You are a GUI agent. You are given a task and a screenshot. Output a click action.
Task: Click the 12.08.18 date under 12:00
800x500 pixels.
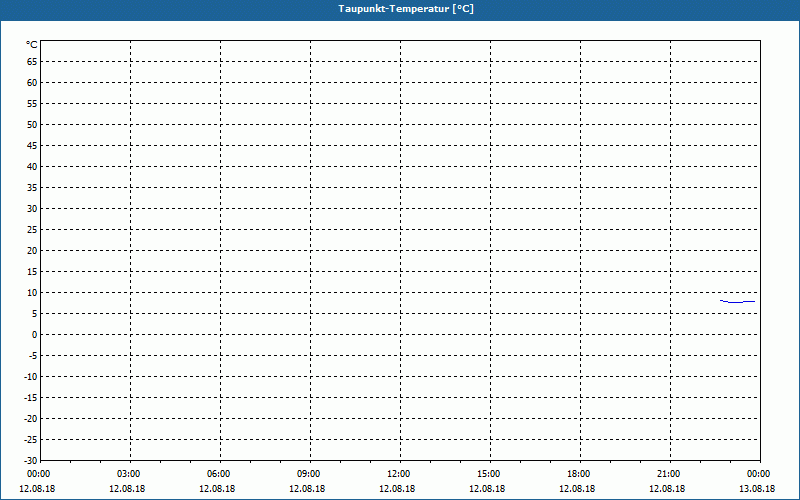click(397, 489)
